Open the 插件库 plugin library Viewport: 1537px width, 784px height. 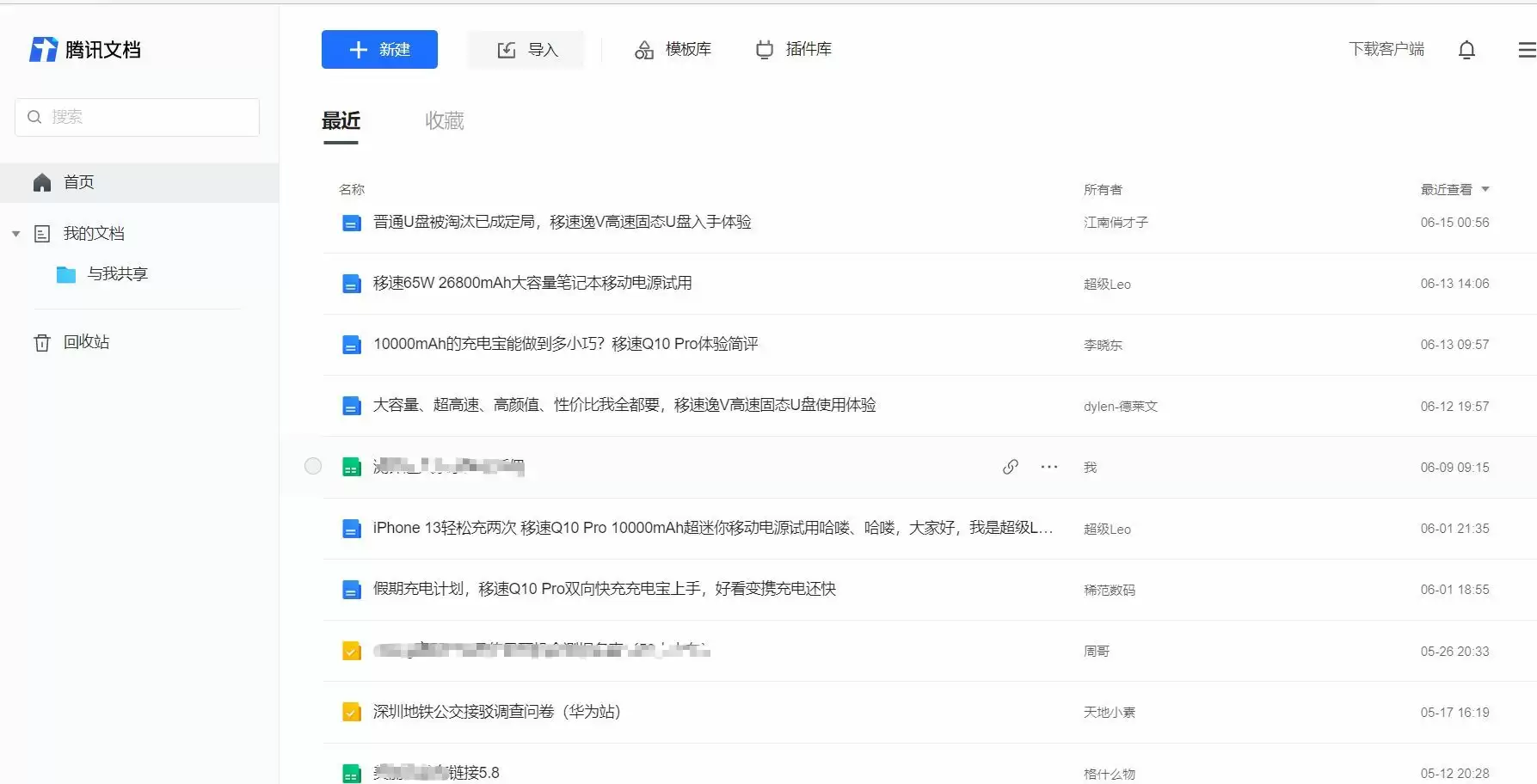793,49
